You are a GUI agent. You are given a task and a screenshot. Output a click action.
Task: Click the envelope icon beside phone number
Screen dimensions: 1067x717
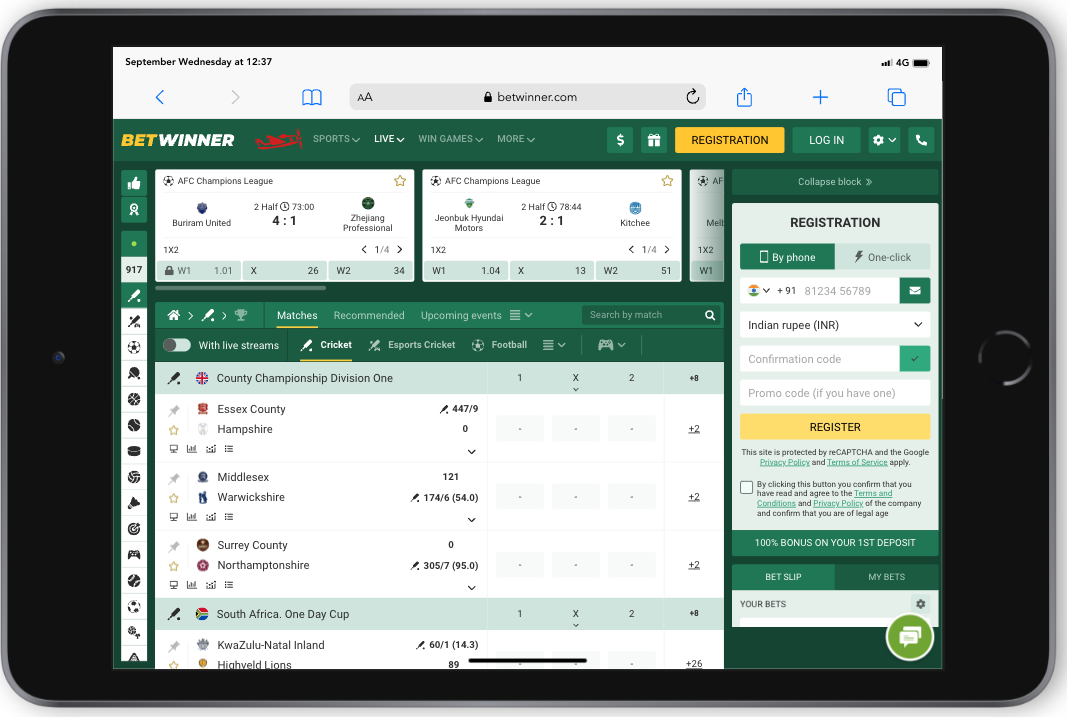(915, 290)
